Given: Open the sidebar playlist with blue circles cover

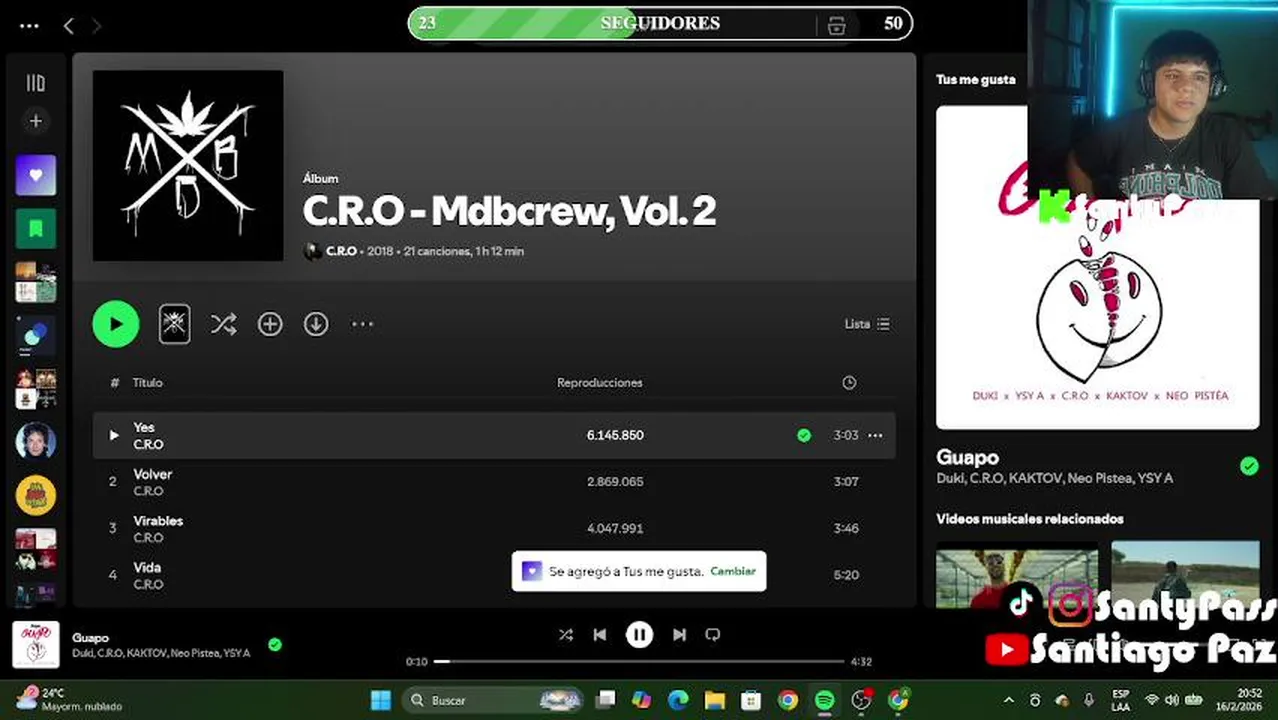Looking at the screenshot, I should coord(36,336).
